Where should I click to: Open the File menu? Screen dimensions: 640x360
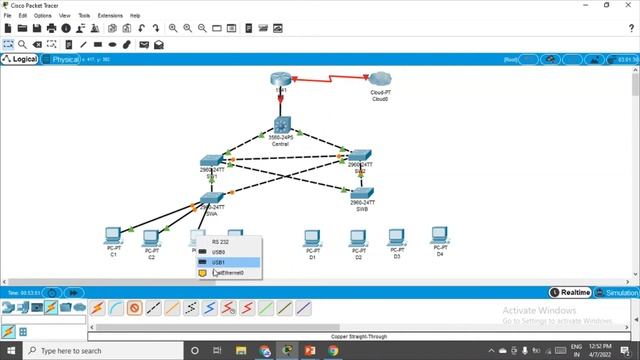click(8, 16)
